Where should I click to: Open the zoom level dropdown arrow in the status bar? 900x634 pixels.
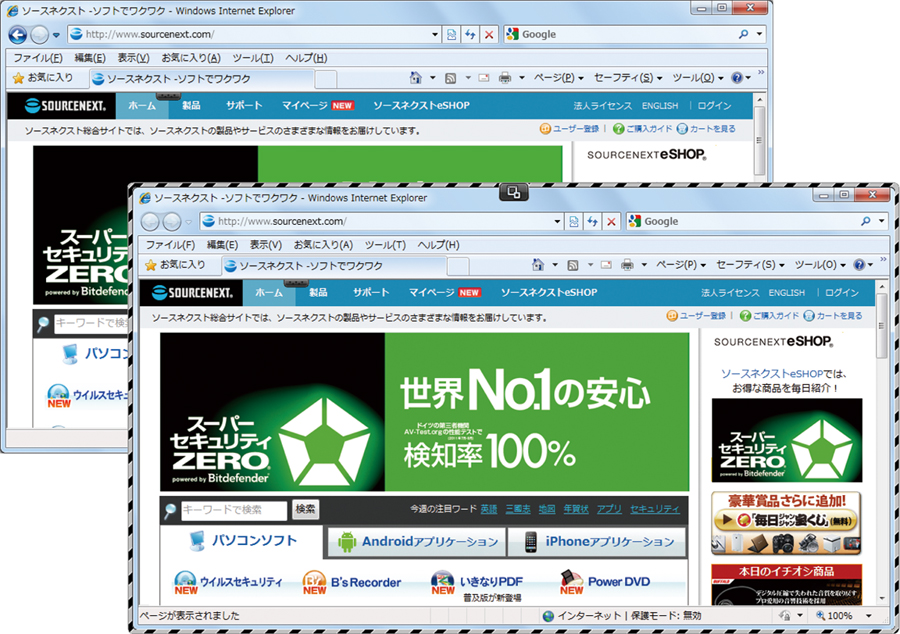(869, 616)
